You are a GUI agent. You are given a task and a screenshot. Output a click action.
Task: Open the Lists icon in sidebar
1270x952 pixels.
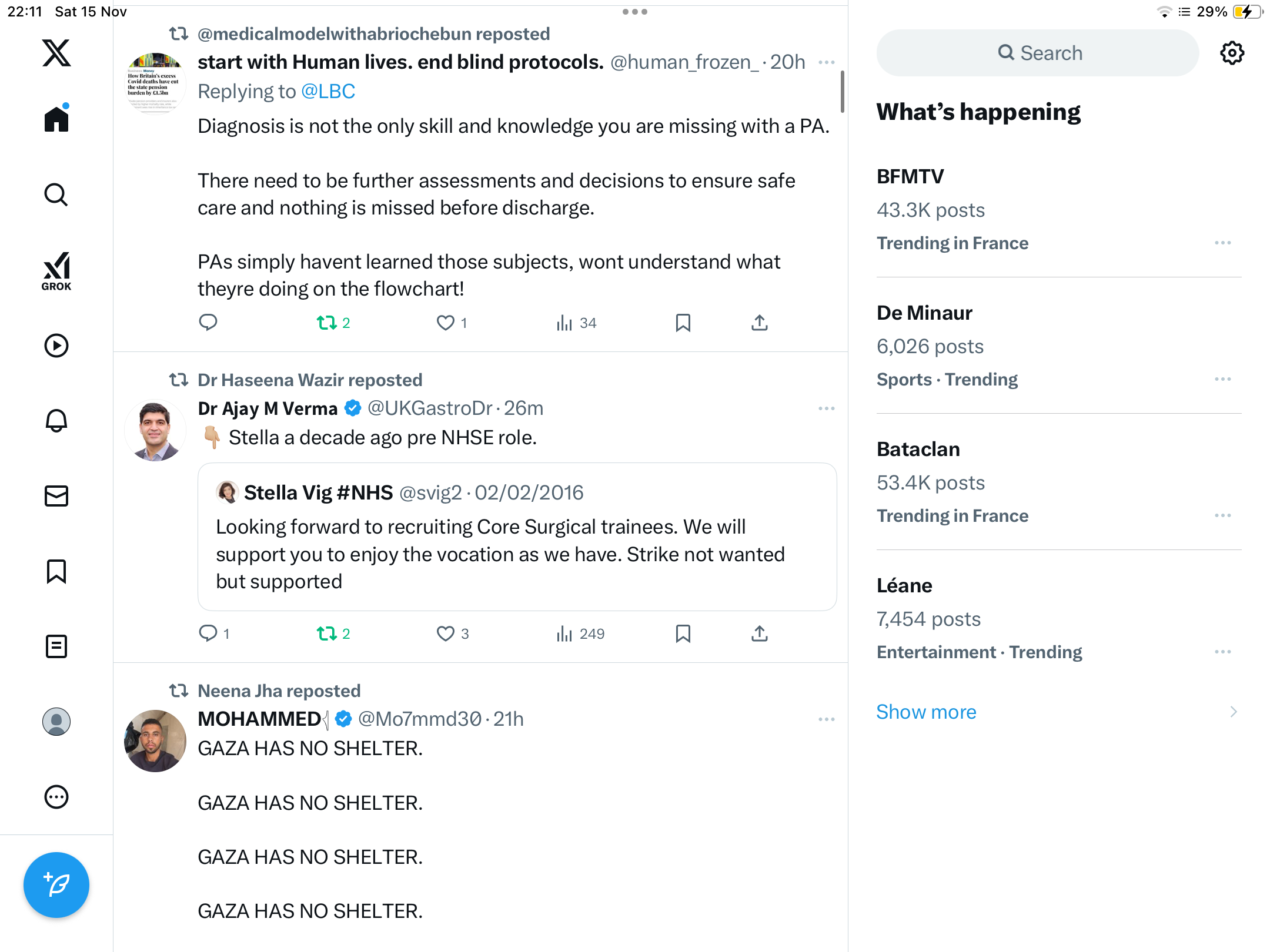point(56,646)
